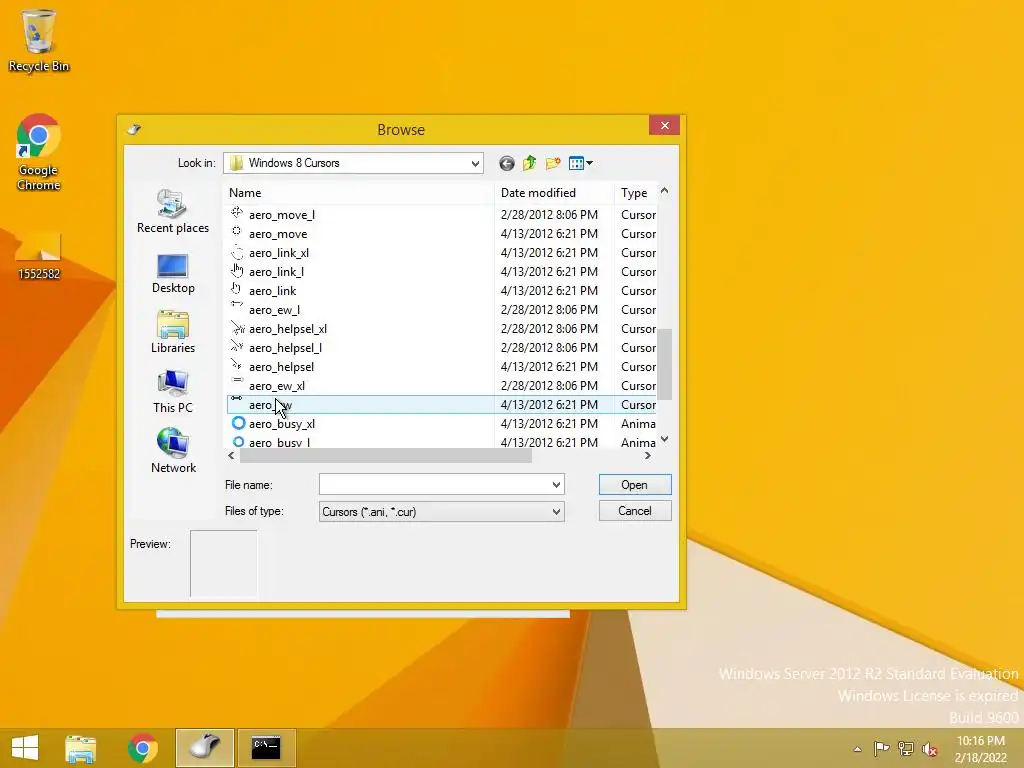Viewport: 1024px width, 768px height.
Task: Expand the Look in folder dropdown
Action: coord(475,163)
